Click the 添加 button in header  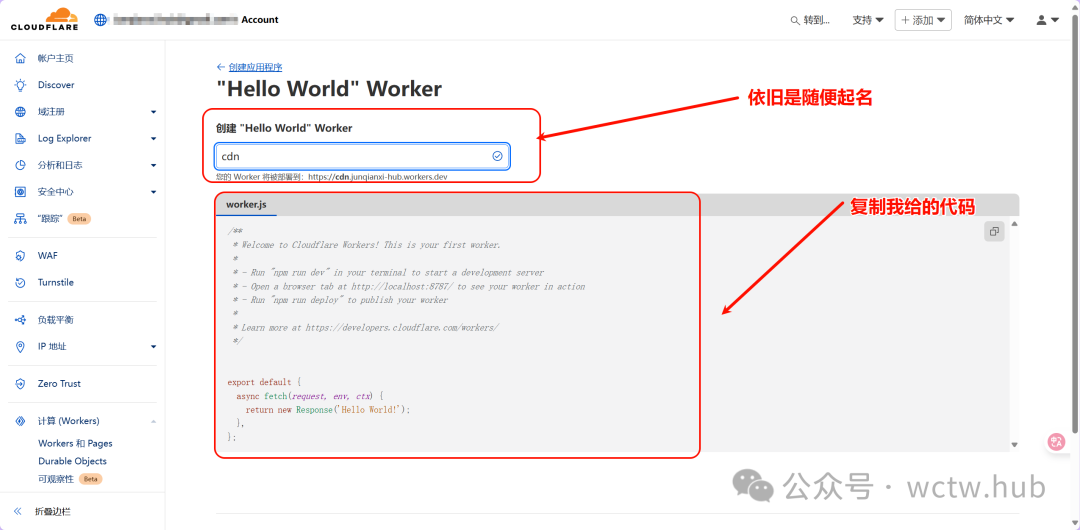[x=922, y=20]
